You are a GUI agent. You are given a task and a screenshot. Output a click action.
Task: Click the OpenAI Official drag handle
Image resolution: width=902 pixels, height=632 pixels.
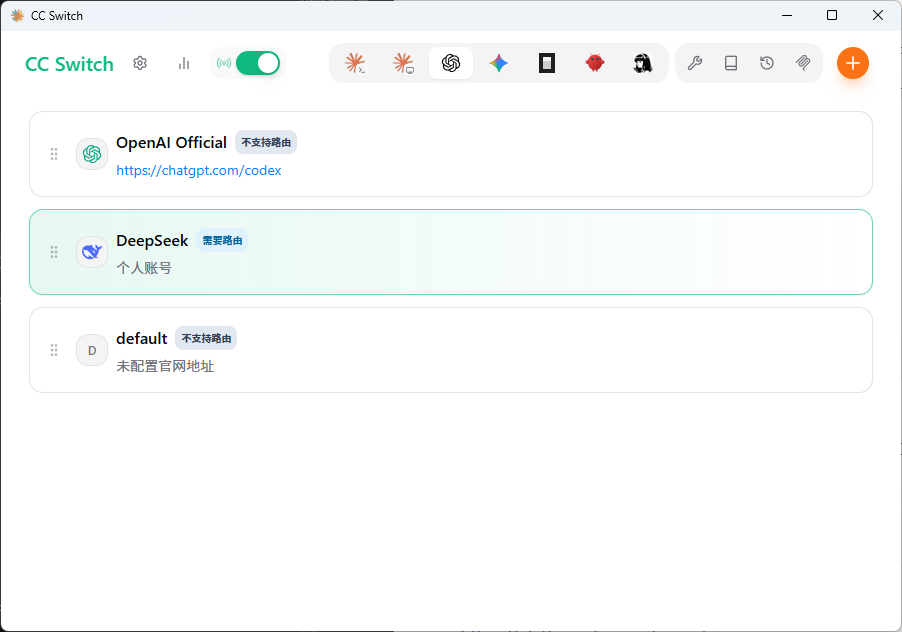click(x=54, y=154)
